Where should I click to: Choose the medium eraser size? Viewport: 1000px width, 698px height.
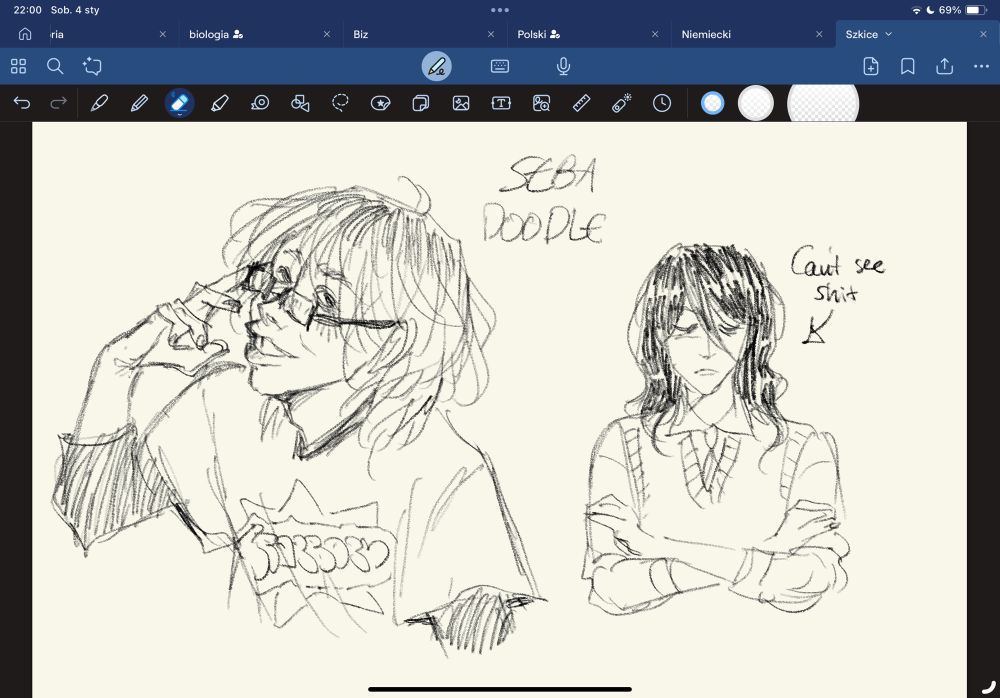click(x=756, y=103)
